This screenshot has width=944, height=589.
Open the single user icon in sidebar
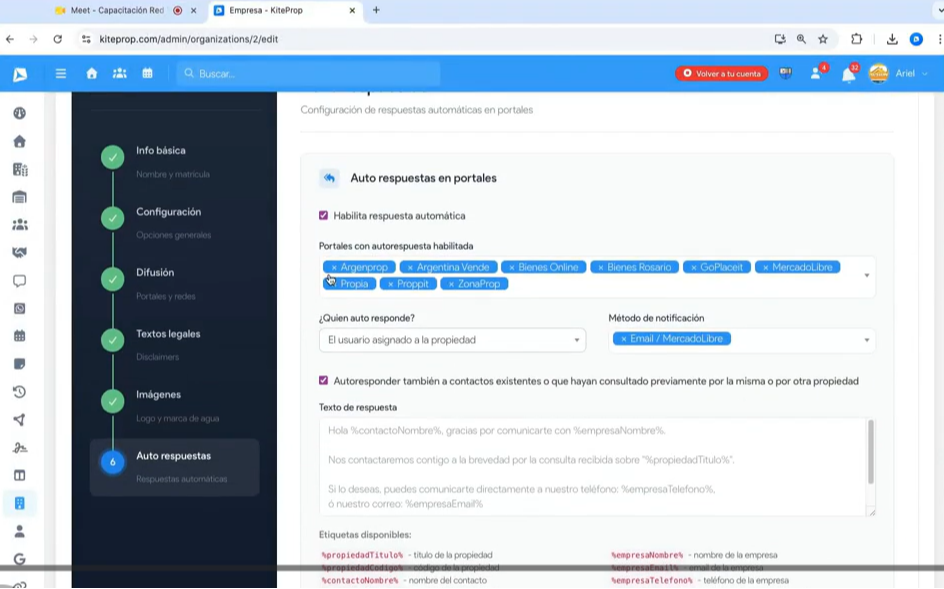19,531
